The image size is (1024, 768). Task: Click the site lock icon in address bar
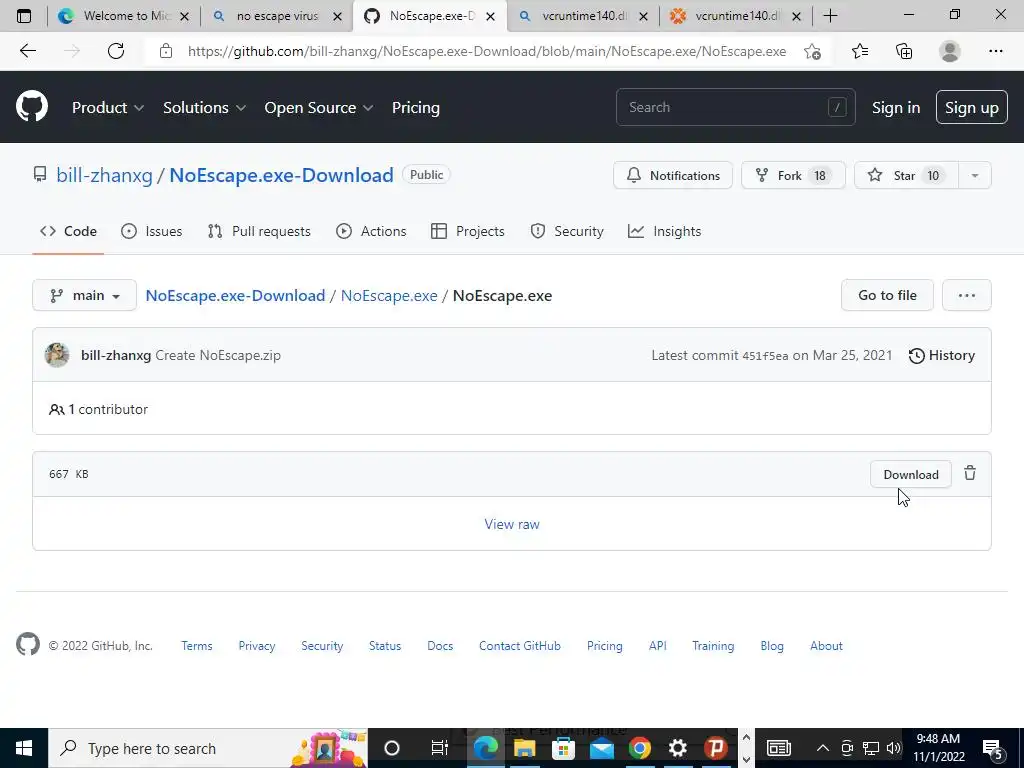pyautogui.click(x=166, y=51)
